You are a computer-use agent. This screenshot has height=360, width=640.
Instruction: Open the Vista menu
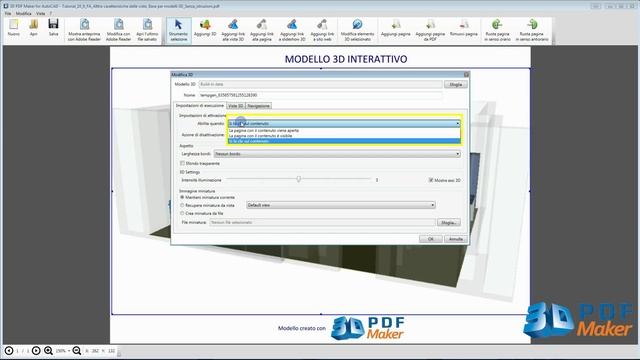(40, 13)
